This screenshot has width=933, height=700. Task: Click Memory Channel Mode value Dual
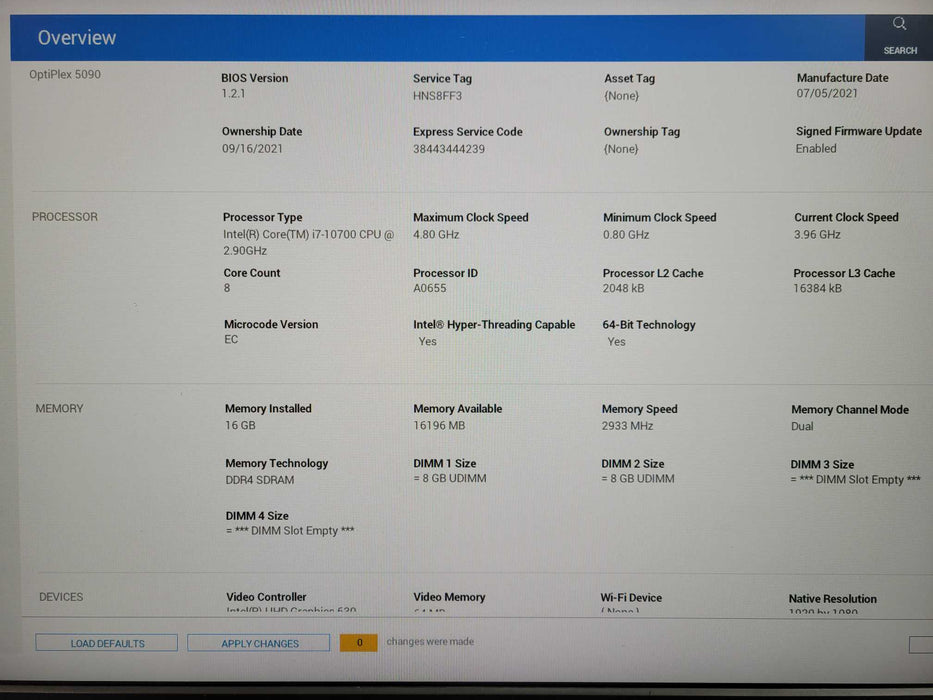click(802, 426)
